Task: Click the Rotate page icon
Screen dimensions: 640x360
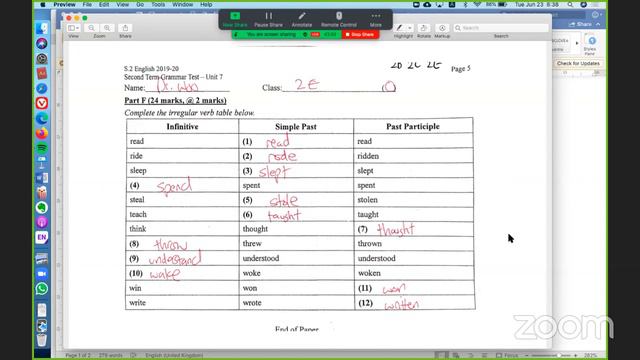Action: coord(424,28)
